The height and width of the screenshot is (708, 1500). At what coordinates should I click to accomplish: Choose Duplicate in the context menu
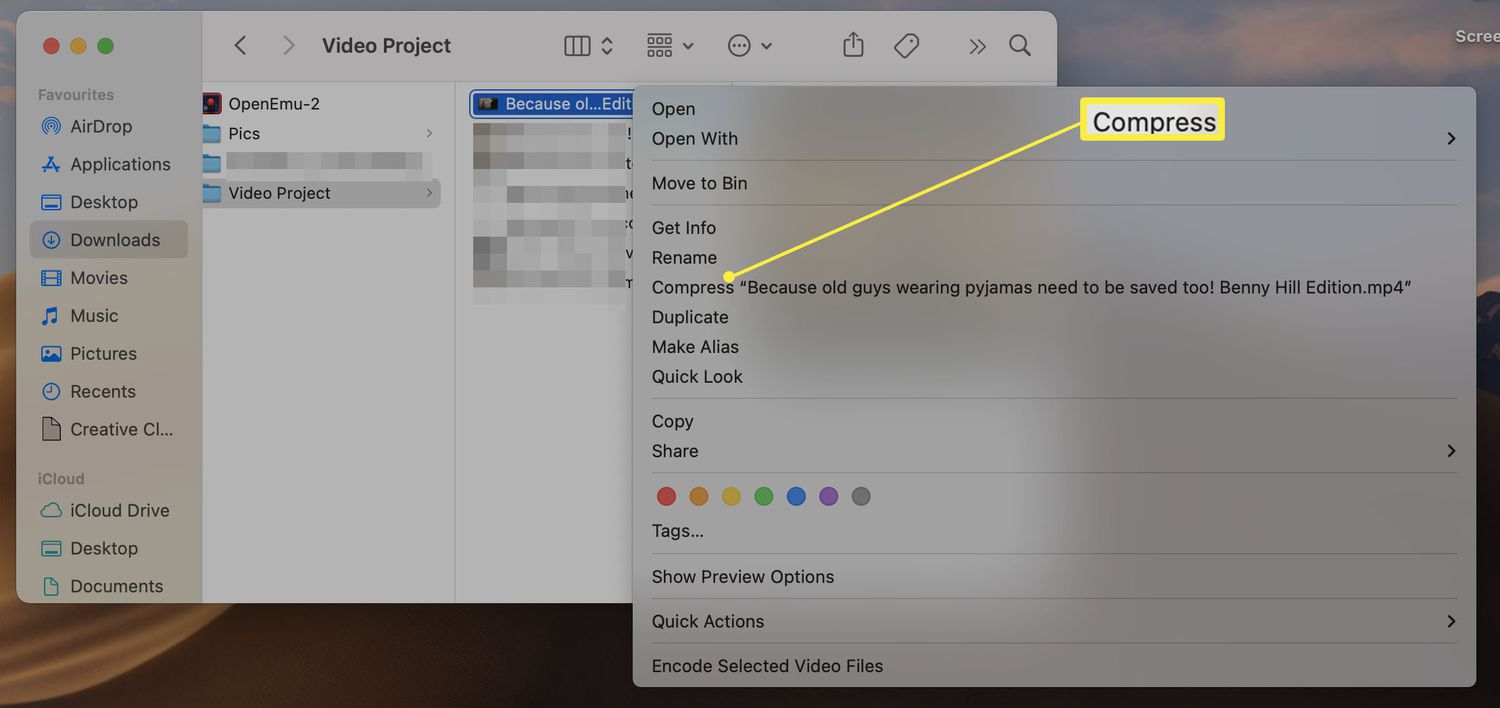[690, 317]
